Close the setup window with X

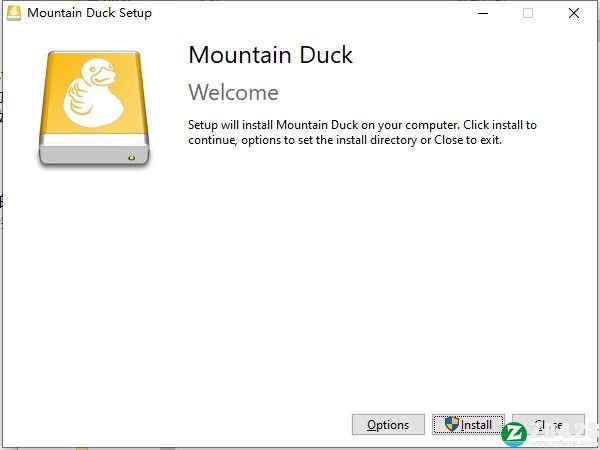(x=574, y=13)
